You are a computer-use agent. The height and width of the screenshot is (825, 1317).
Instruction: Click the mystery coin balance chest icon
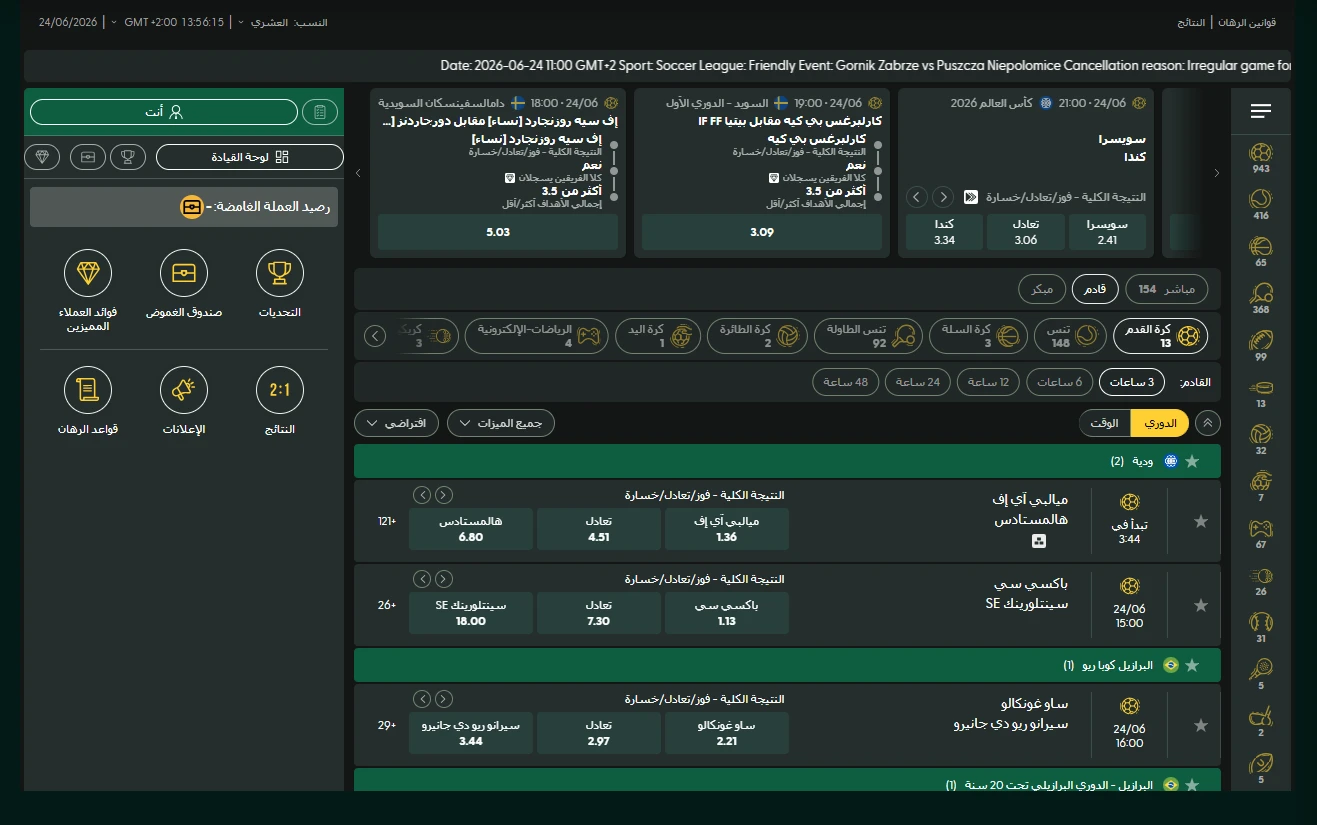point(191,207)
